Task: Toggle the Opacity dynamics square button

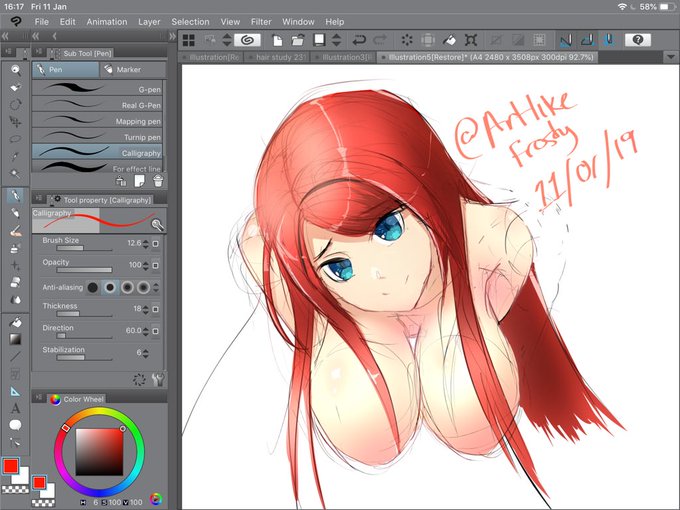Action: 155,265
